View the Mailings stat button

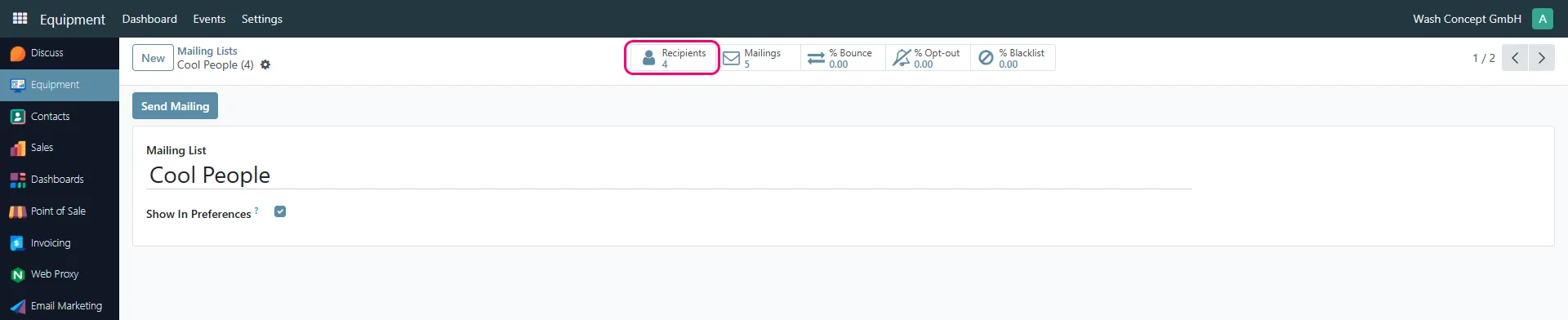758,58
